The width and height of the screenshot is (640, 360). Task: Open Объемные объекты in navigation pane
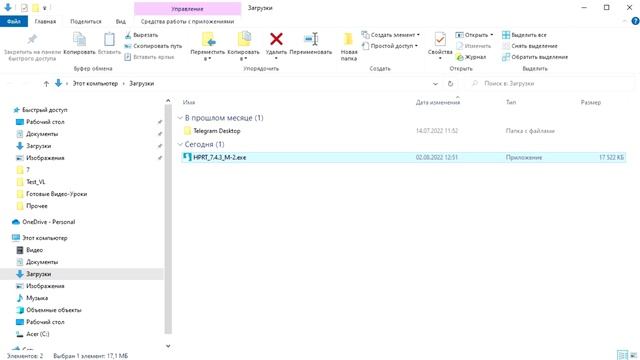point(53,310)
